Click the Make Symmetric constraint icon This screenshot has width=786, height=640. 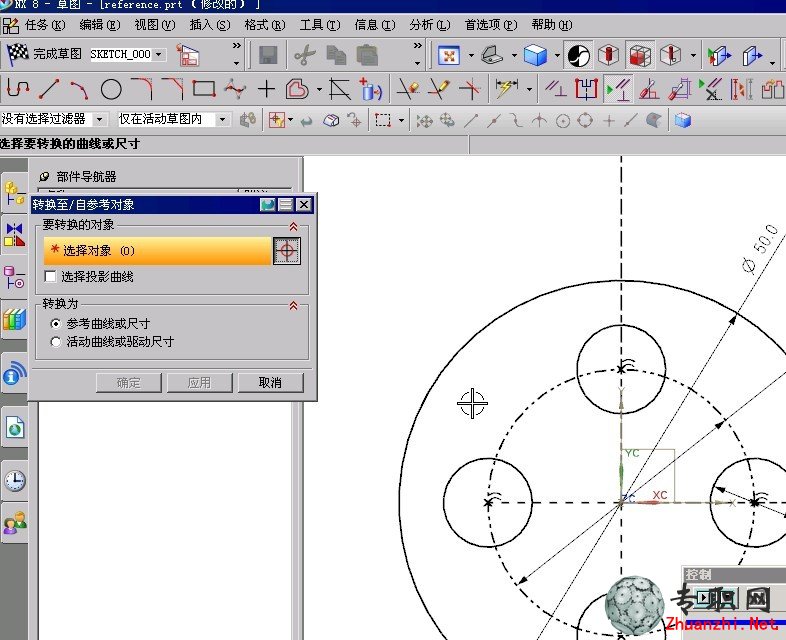pos(586,89)
